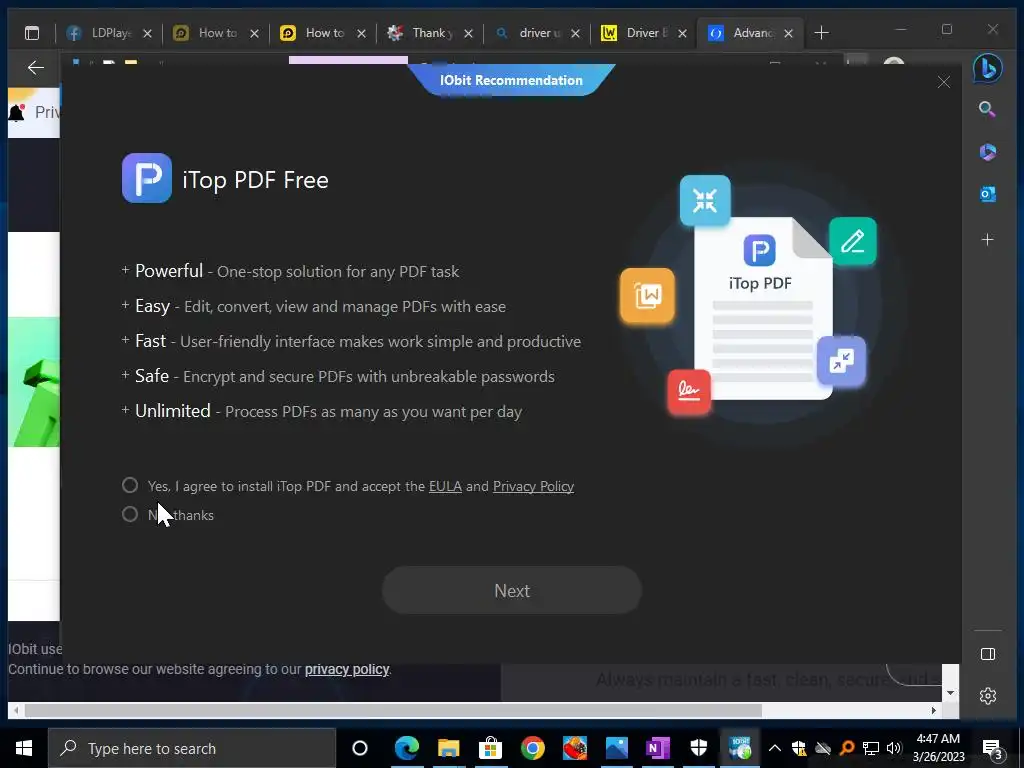Close the IObit Recommendation dialog
This screenshot has width=1024, height=768.
[944, 82]
